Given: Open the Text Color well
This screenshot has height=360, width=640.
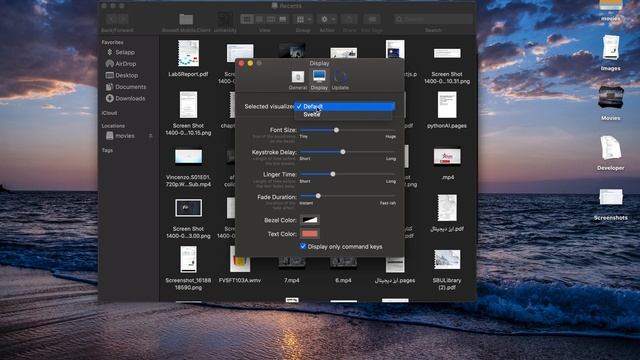Looking at the screenshot, I should [x=310, y=234].
